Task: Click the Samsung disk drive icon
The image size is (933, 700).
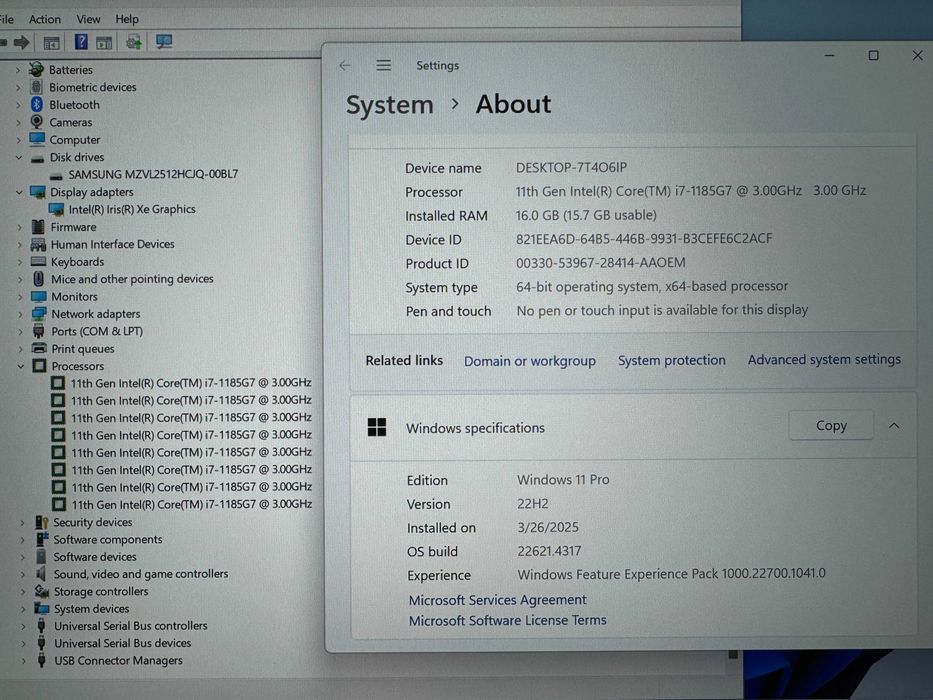Action: tap(57, 175)
